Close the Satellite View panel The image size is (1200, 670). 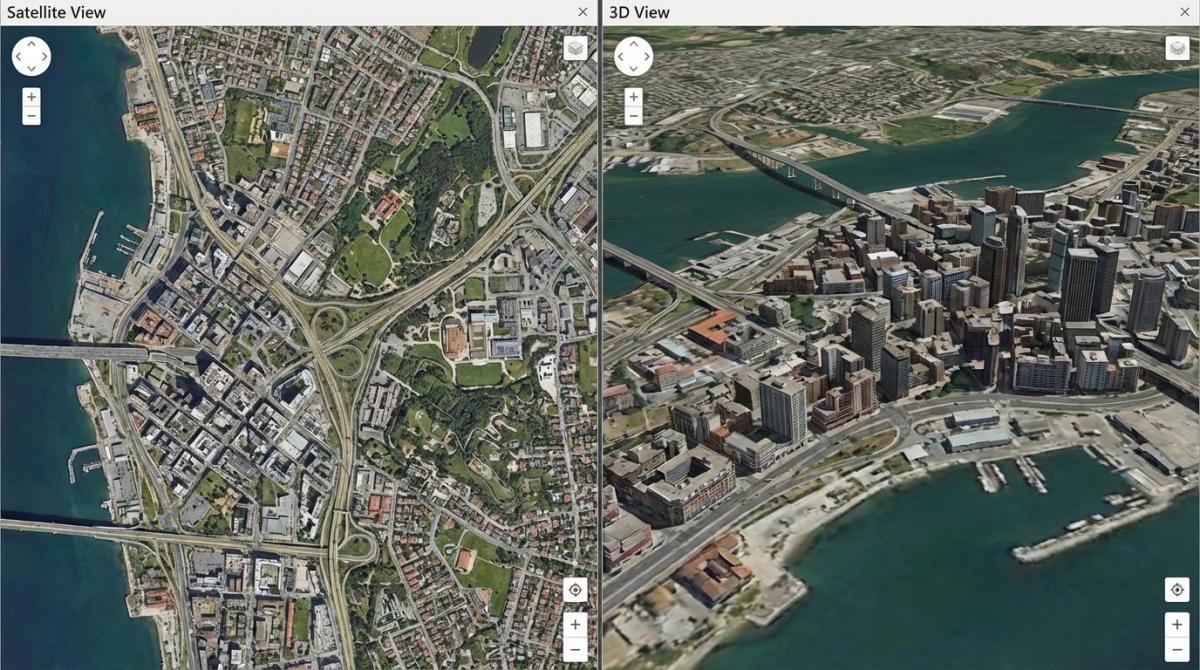click(x=583, y=12)
